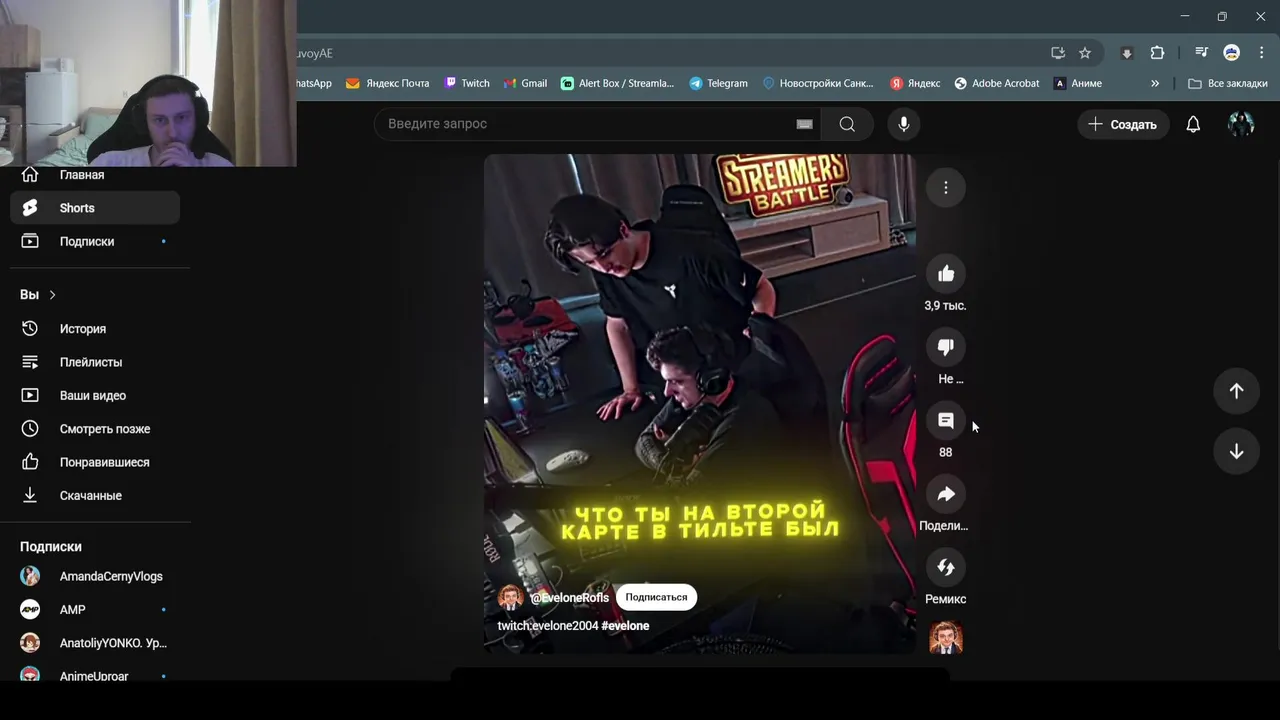Start voice search with microphone
The height and width of the screenshot is (720, 1280).
point(904,124)
